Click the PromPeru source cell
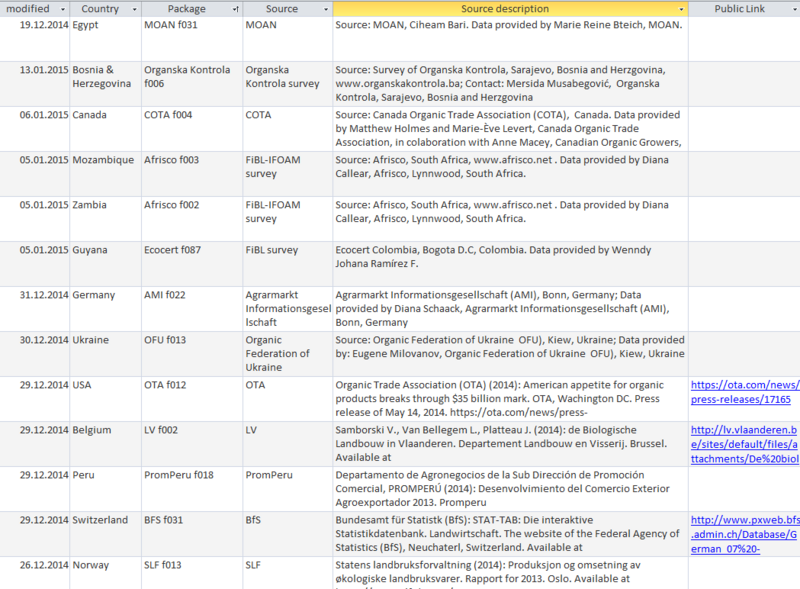 tap(288, 488)
